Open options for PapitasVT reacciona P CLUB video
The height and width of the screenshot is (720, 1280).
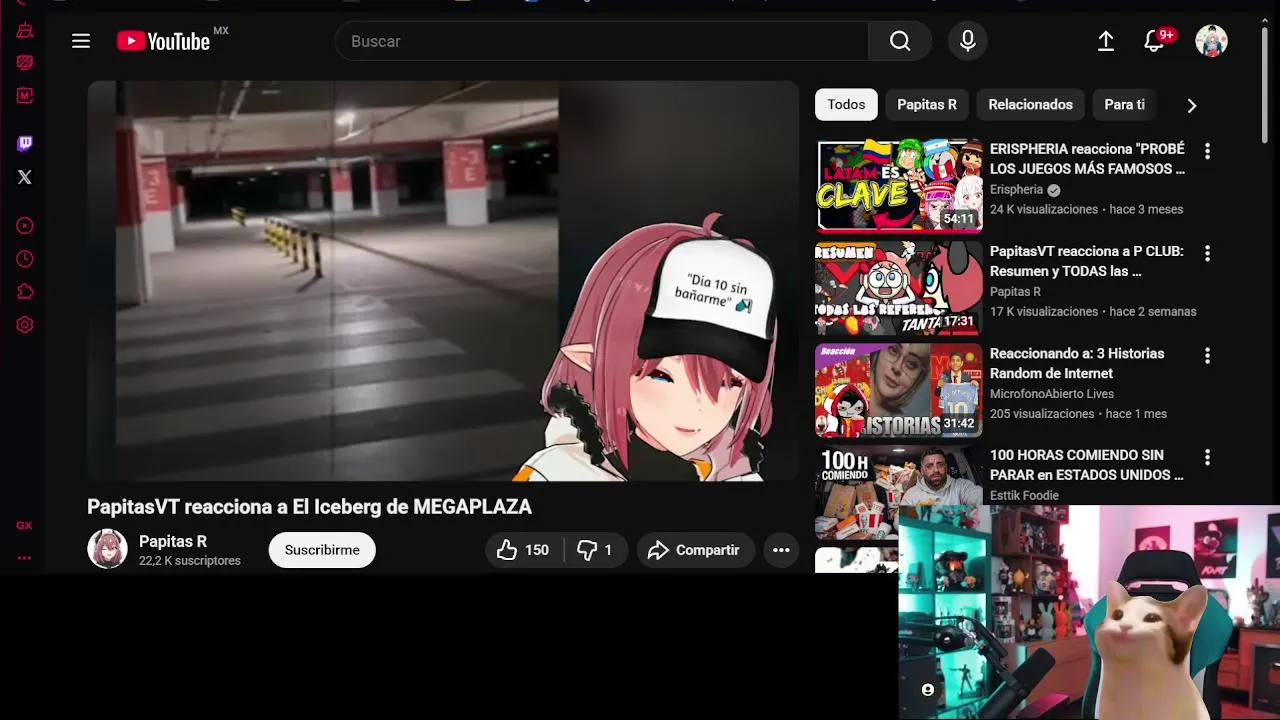point(1207,253)
